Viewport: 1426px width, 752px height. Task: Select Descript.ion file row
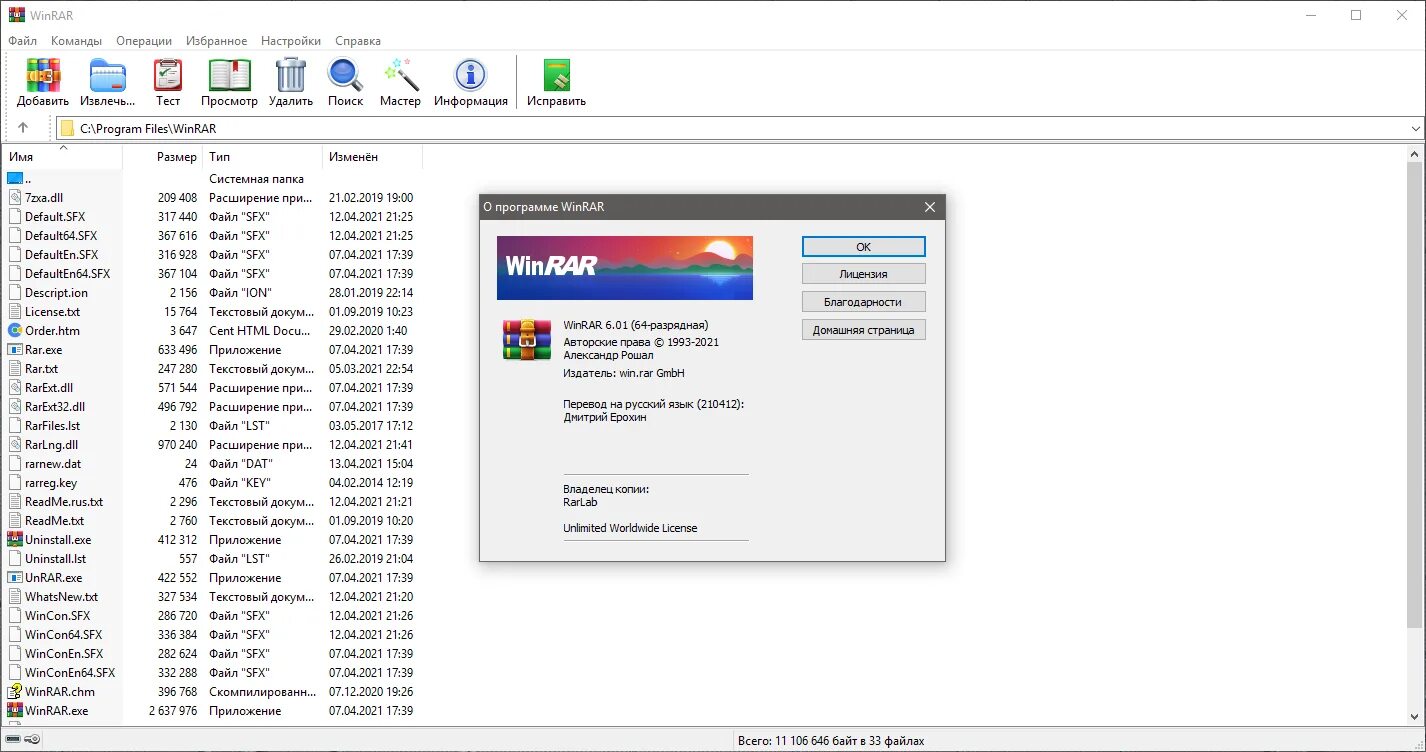click(213, 293)
